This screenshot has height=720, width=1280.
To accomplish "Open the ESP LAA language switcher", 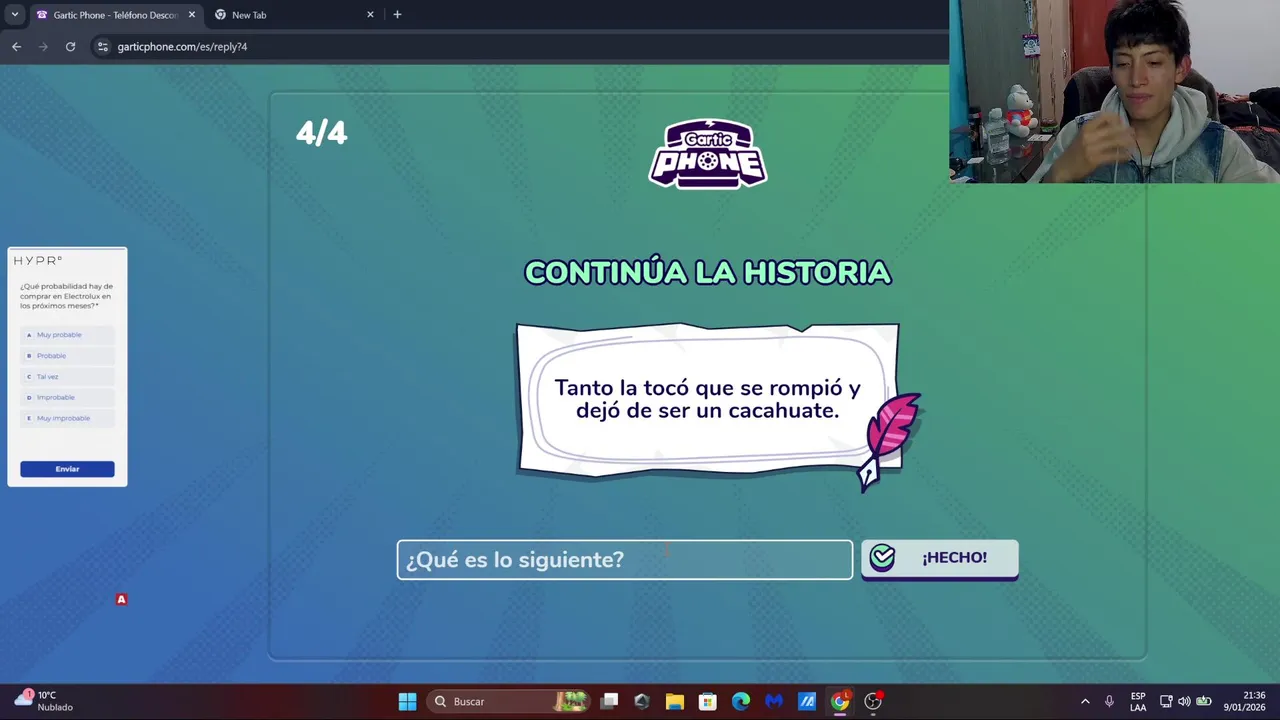I will coord(1138,701).
